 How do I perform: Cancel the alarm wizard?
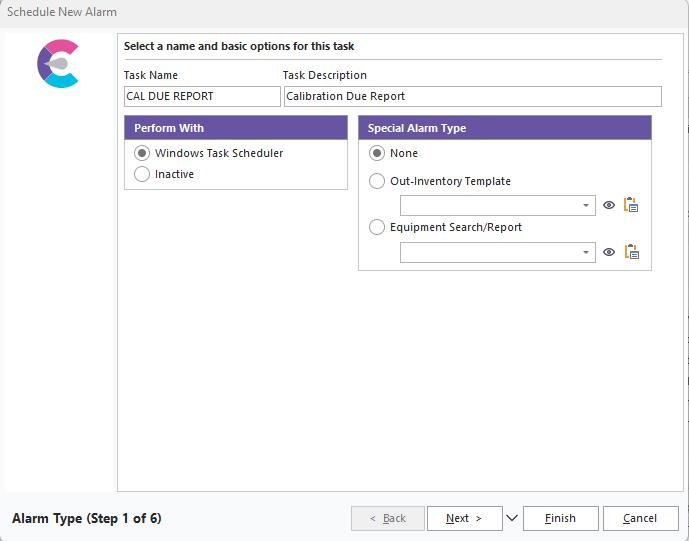click(x=640, y=518)
